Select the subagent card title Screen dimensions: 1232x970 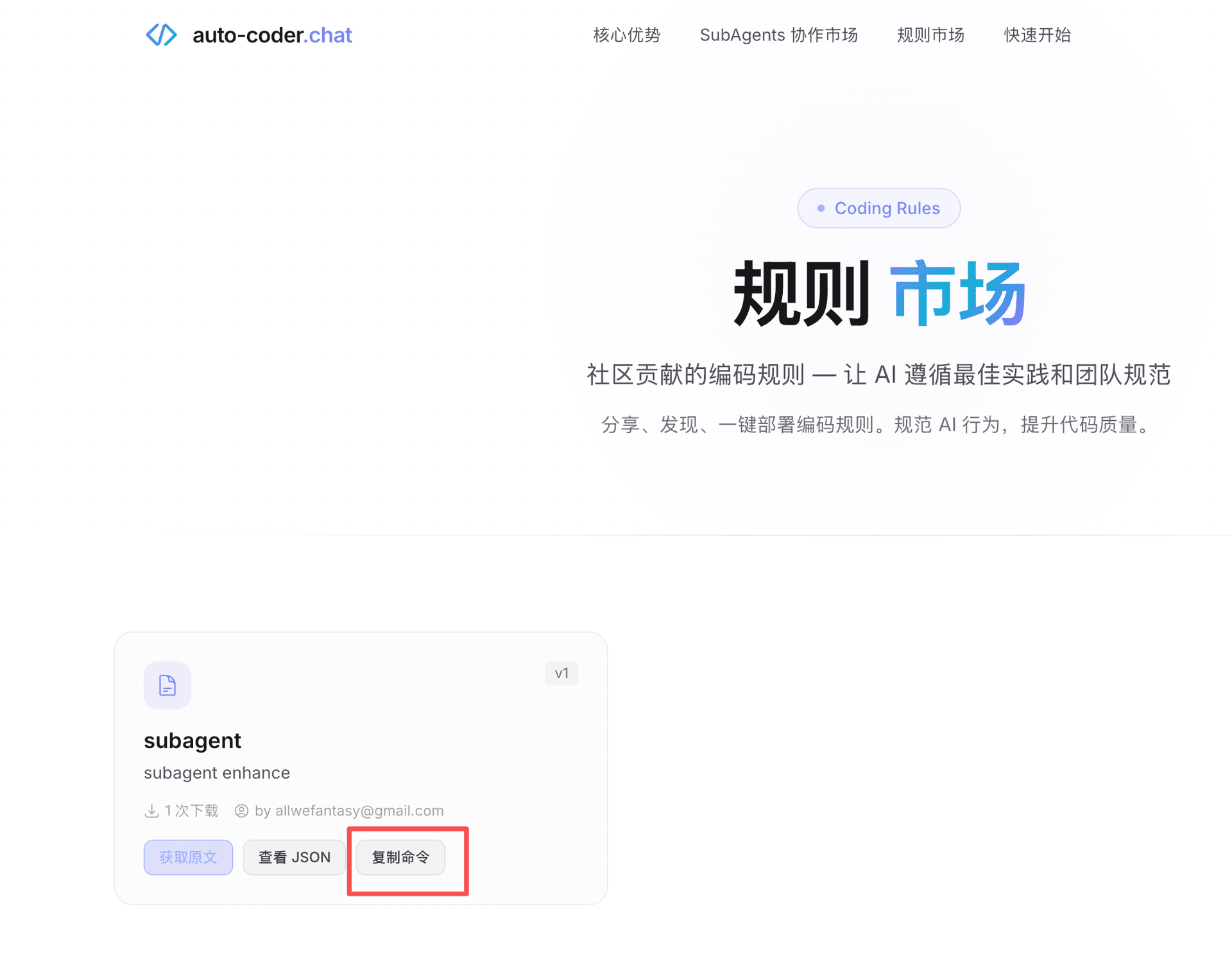coord(193,740)
